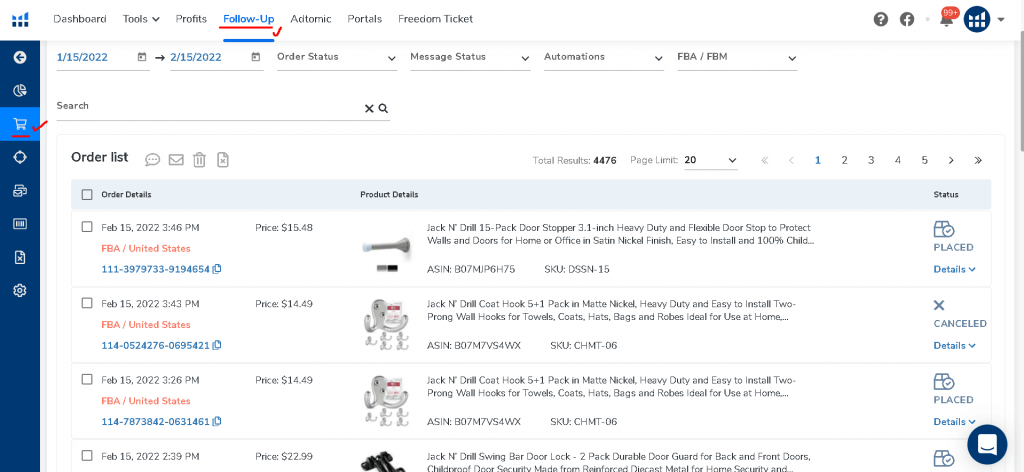Expand the Automations dropdown
The image size is (1024, 472).
tap(604, 58)
